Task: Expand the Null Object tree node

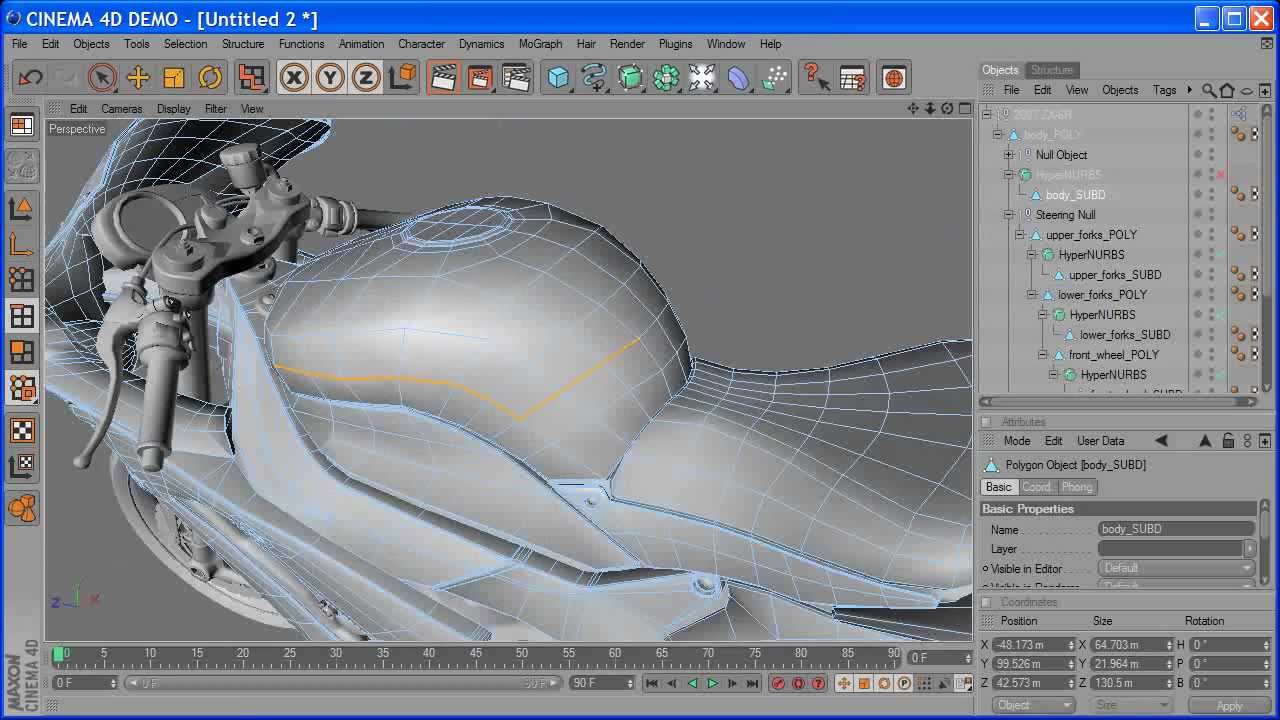Action: 1009,155
